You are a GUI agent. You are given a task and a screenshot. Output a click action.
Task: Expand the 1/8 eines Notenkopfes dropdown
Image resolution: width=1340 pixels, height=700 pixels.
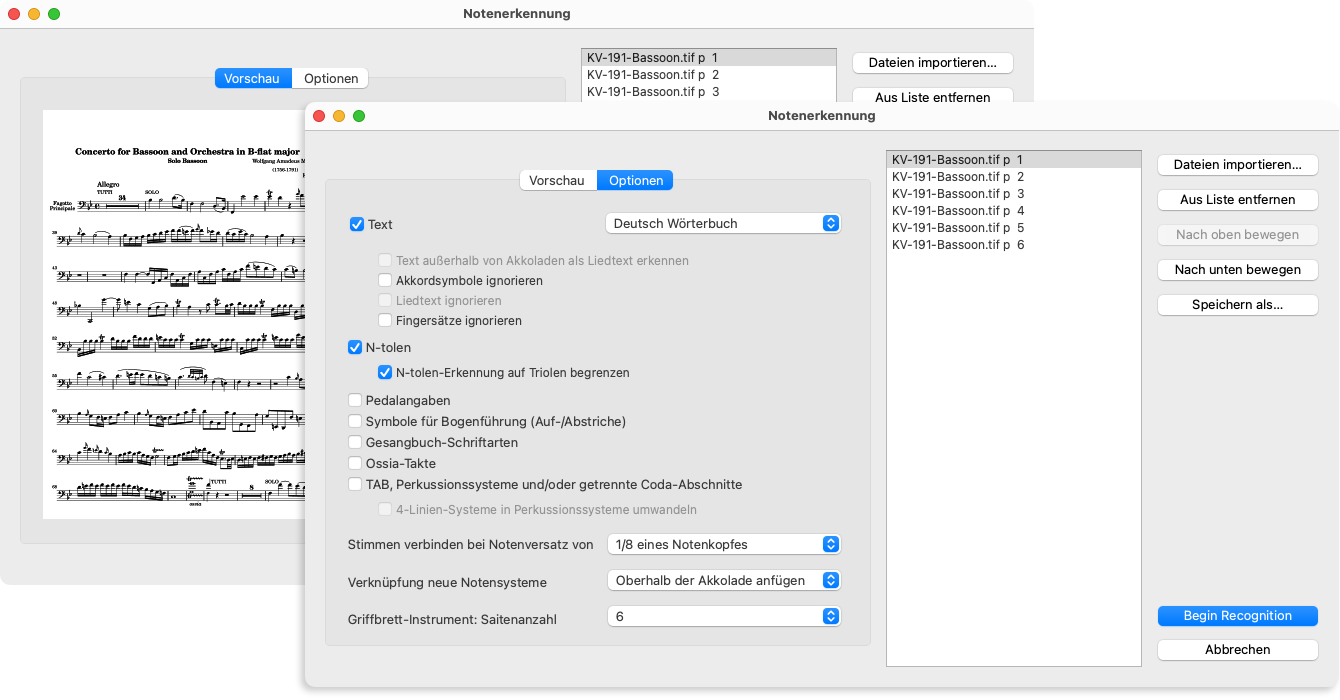click(724, 545)
